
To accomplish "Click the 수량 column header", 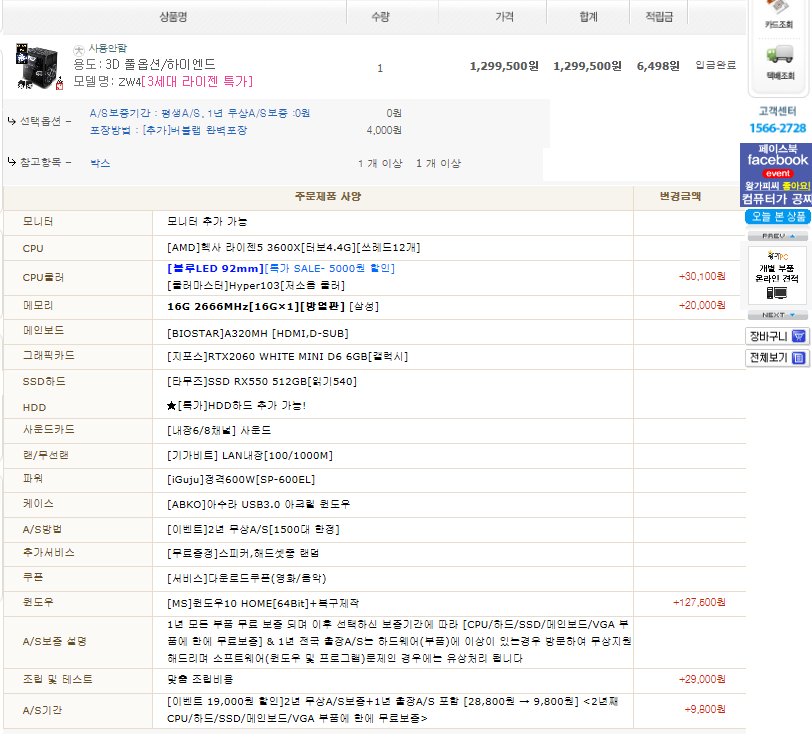I will click(380, 17).
